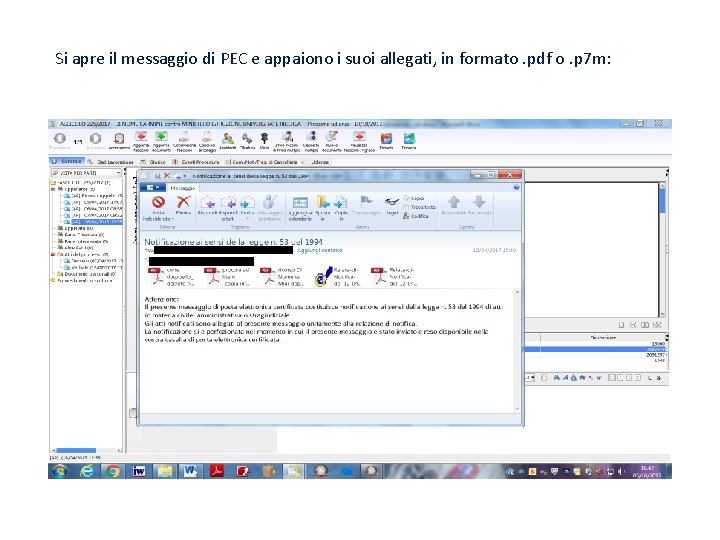Open the blue file menu button in message window
The image size is (720, 540).
pyautogui.click(x=152, y=188)
